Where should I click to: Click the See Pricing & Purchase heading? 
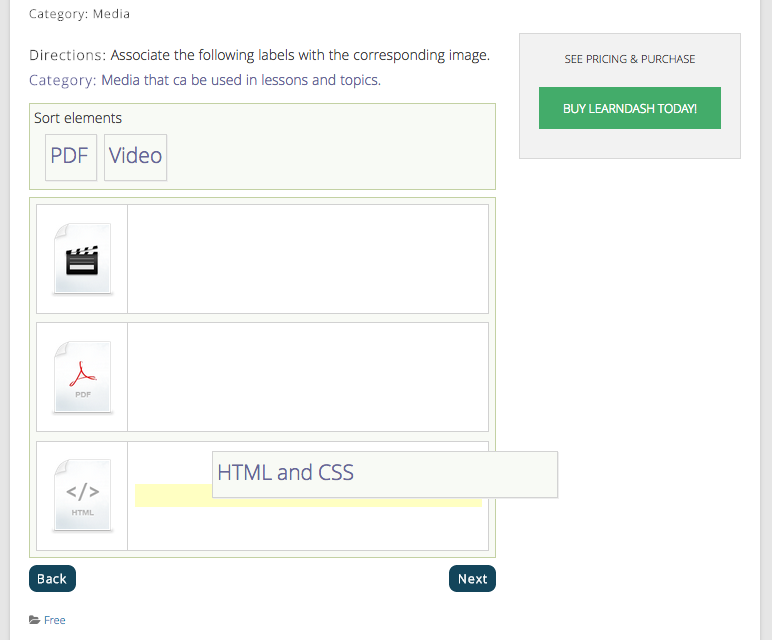[629, 59]
